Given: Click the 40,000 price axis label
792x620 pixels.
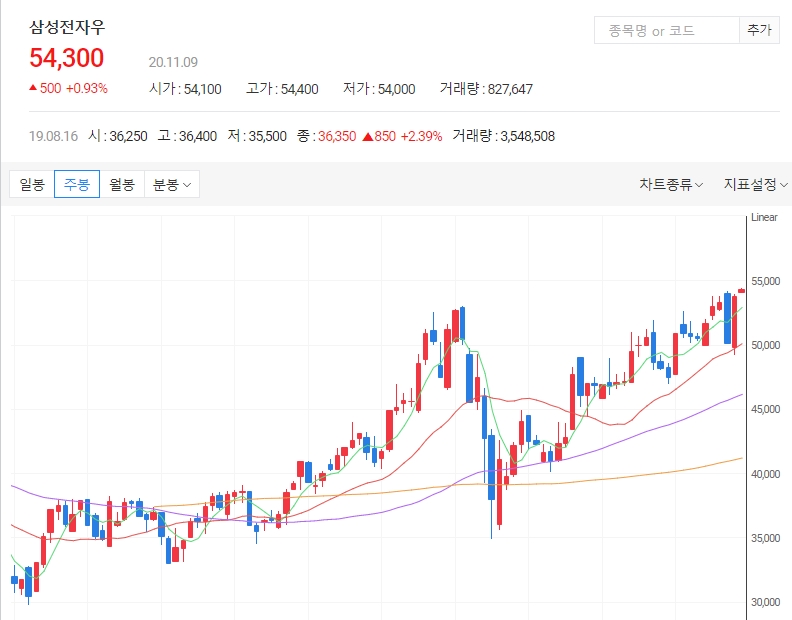Looking at the screenshot, I should (765, 474).
